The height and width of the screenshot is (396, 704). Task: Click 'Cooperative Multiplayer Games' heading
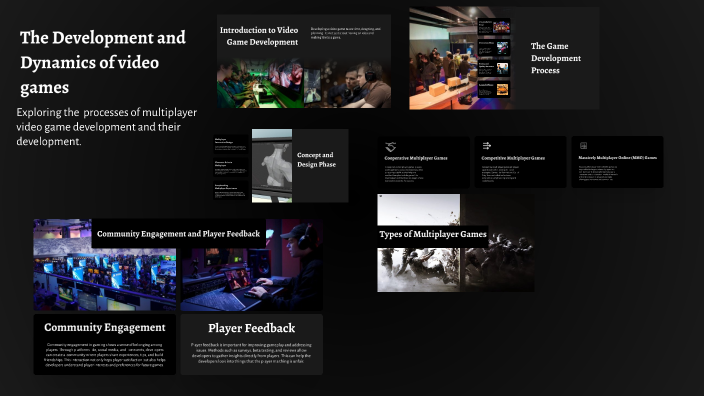(x=416, y=158)
